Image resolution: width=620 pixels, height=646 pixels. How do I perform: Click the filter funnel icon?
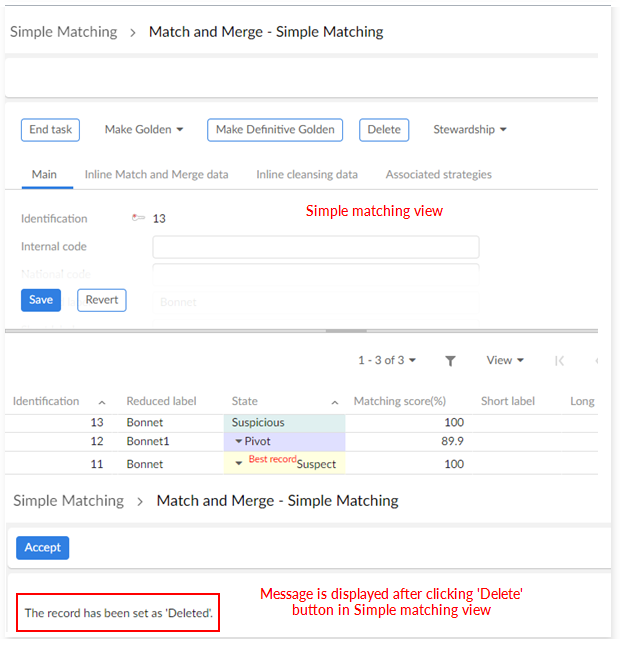click(450, 361)
